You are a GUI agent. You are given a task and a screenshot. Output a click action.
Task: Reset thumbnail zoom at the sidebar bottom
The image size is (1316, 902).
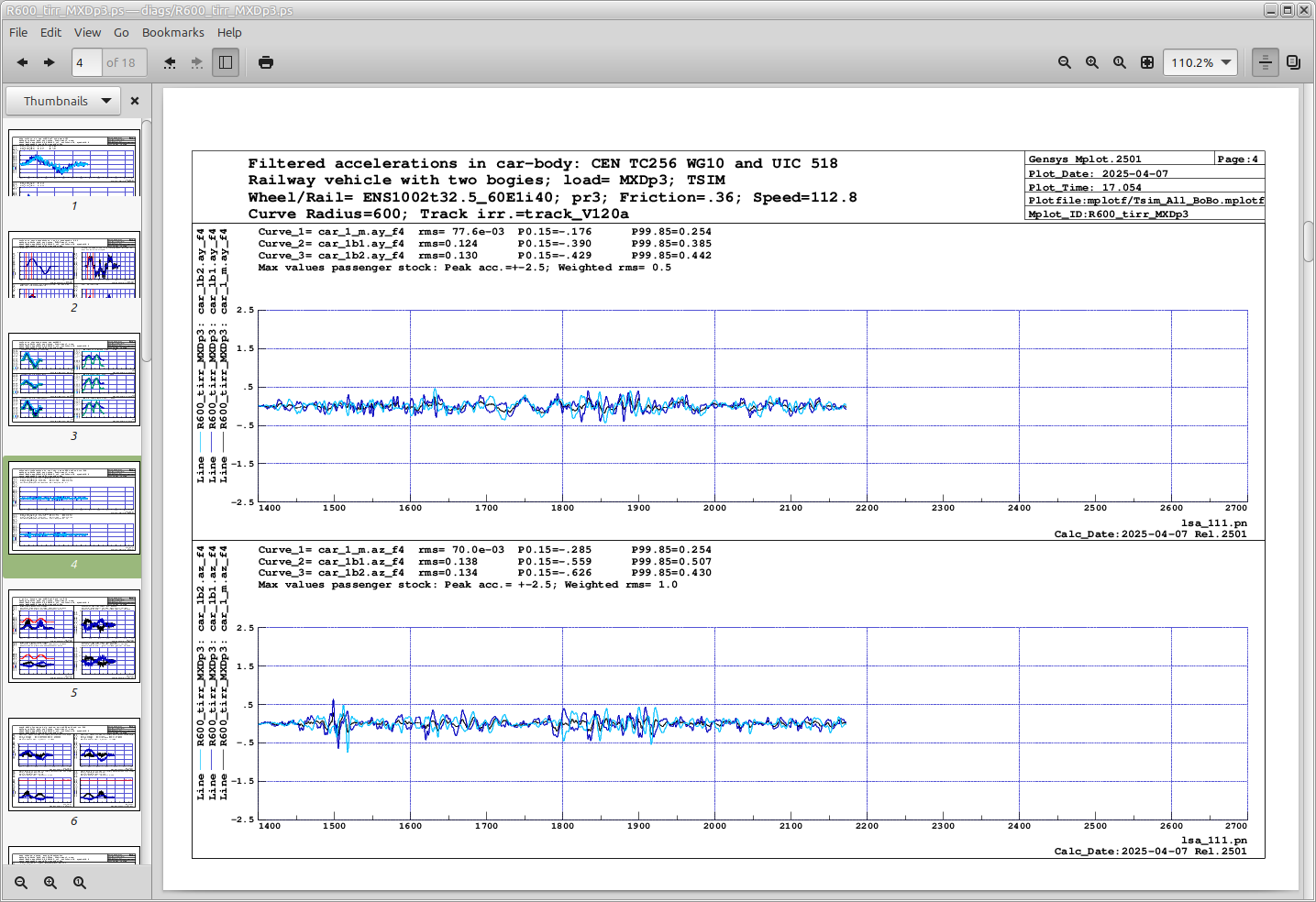tap(80, 883)
